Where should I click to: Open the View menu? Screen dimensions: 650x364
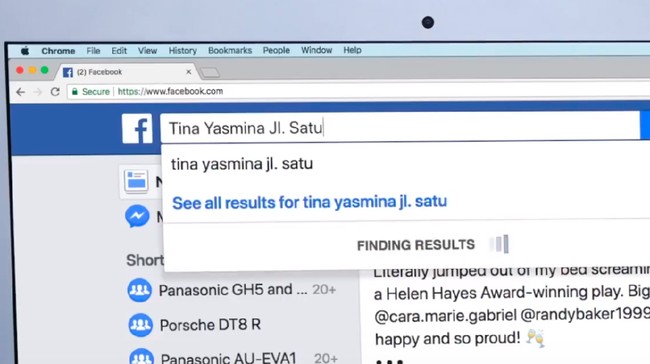[147, 51]
